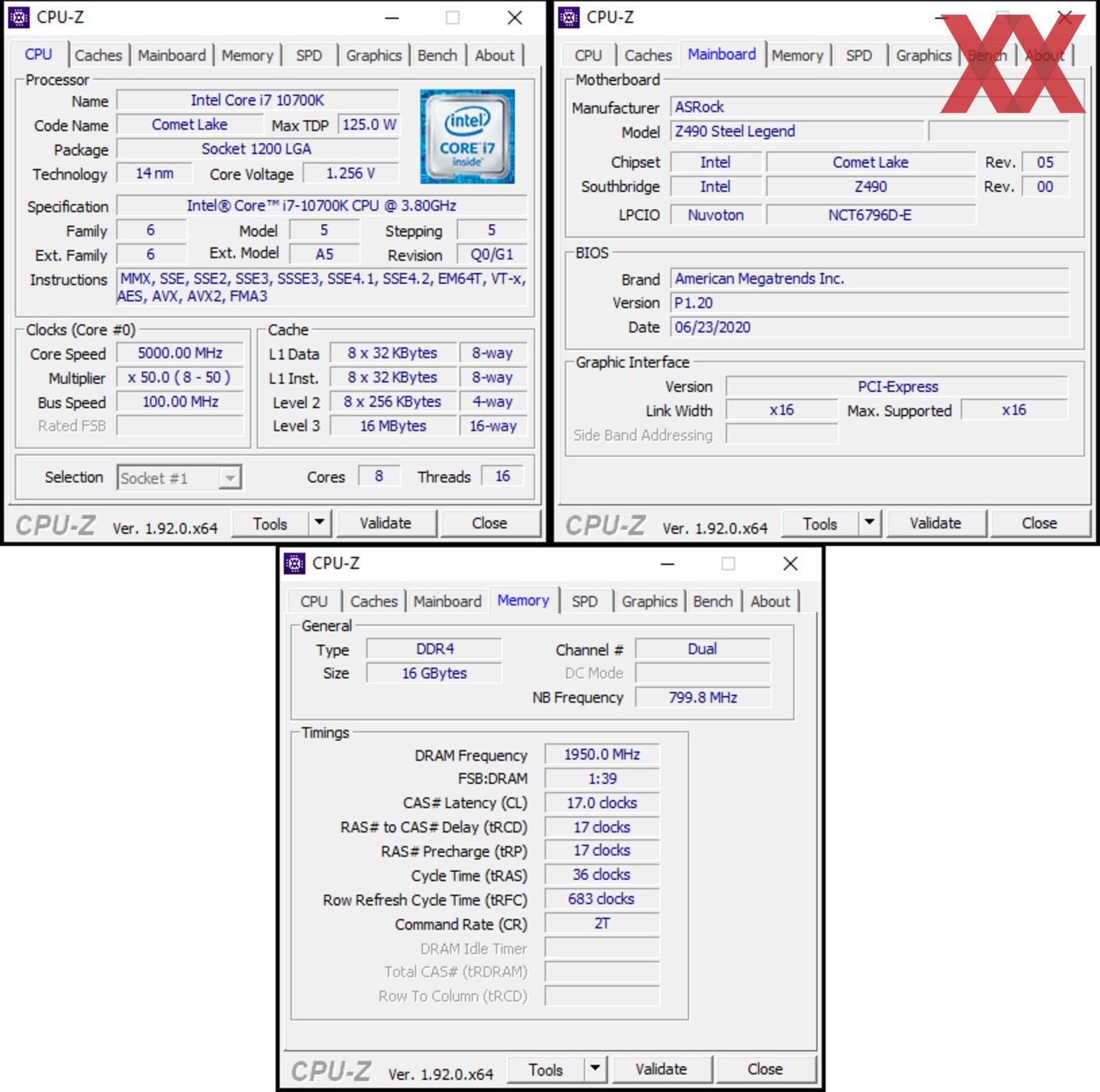The image size is (1100, 1092).
Task: Open the Graphics tab in the CPU window
Action: click(x=374, y=55)
